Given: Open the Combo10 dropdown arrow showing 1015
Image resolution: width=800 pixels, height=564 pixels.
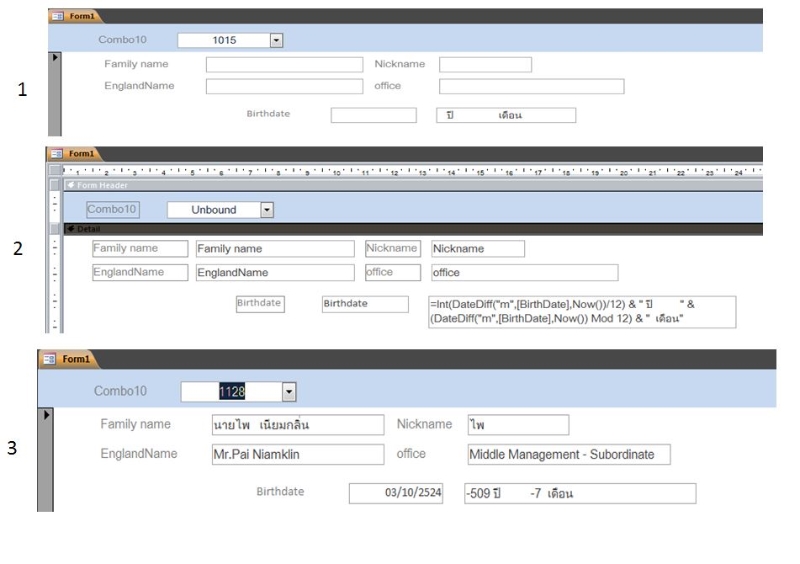Looking at the screenshot, I should 277,40.
